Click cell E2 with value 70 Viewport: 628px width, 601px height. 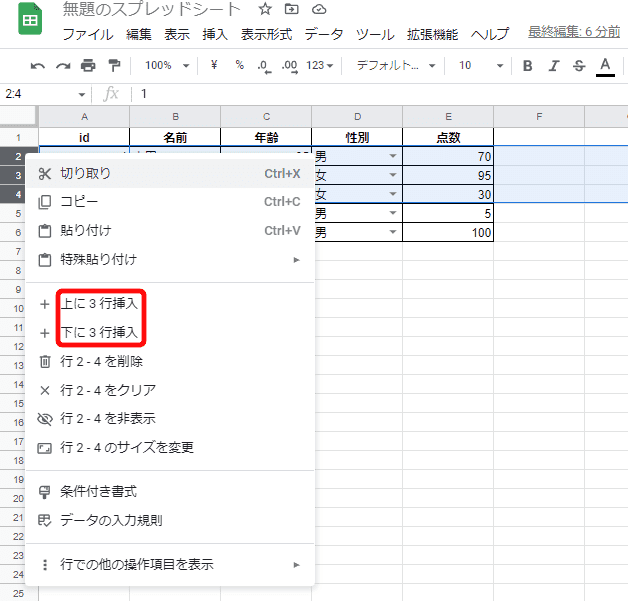[448, 156]
